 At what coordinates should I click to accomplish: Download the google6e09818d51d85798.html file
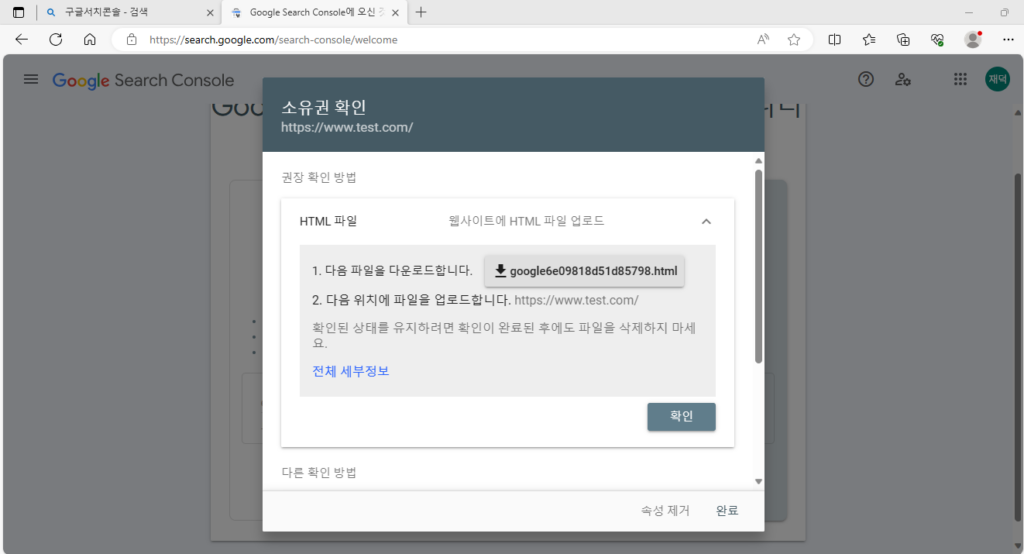tap(584, 271)
